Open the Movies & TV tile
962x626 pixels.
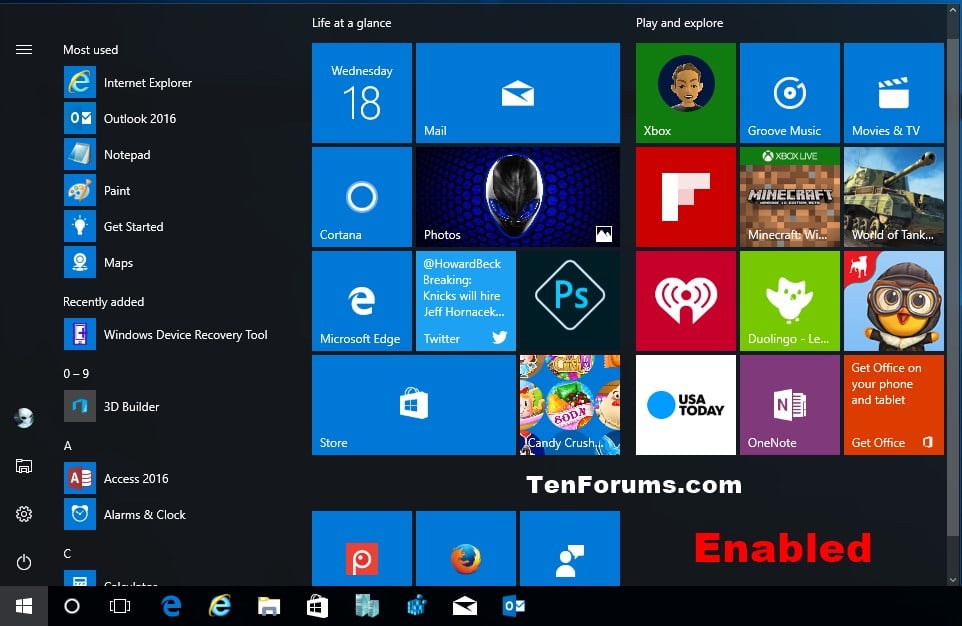tap(894, 93)
